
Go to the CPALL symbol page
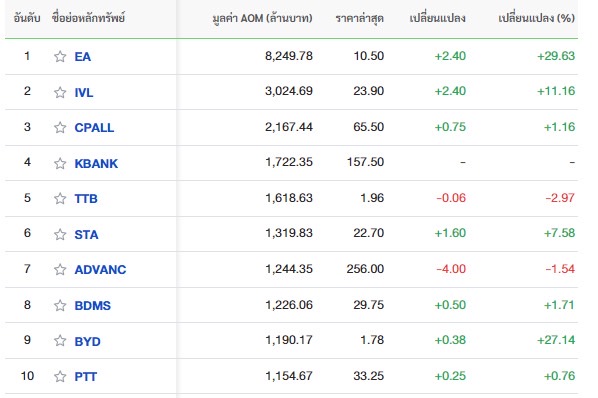pyautogui.click(x=94, y=128)
